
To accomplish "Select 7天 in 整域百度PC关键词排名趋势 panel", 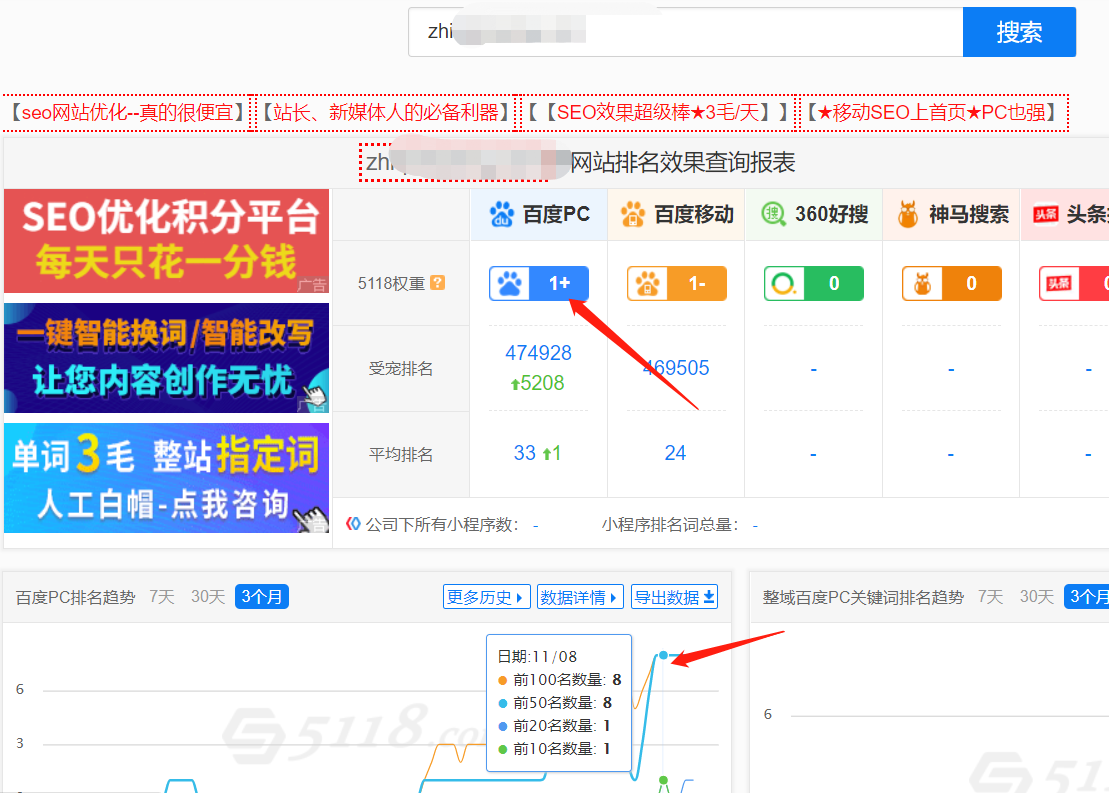I will click(x=991, y=597).
